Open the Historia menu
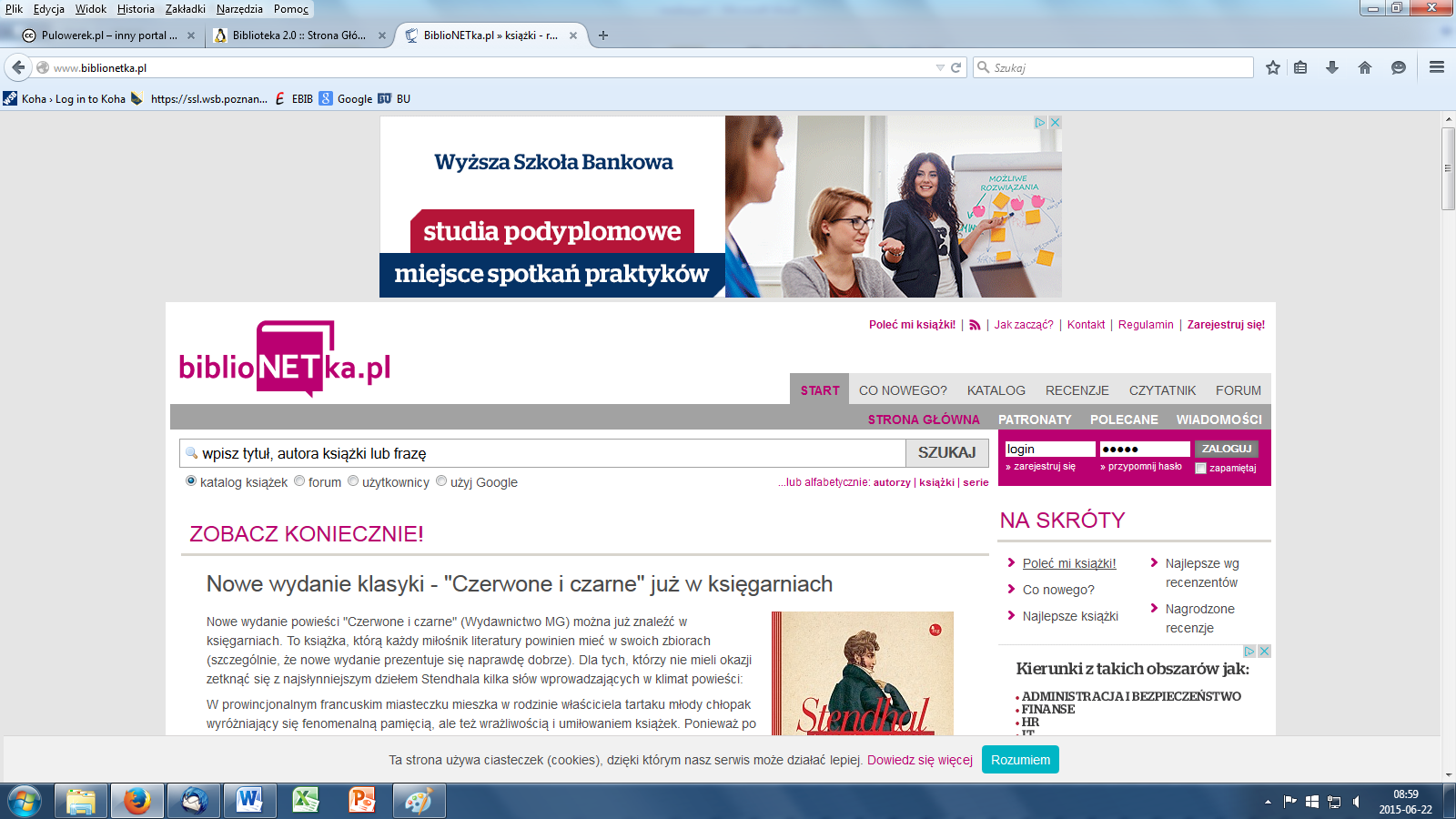 tap(136, 9)
